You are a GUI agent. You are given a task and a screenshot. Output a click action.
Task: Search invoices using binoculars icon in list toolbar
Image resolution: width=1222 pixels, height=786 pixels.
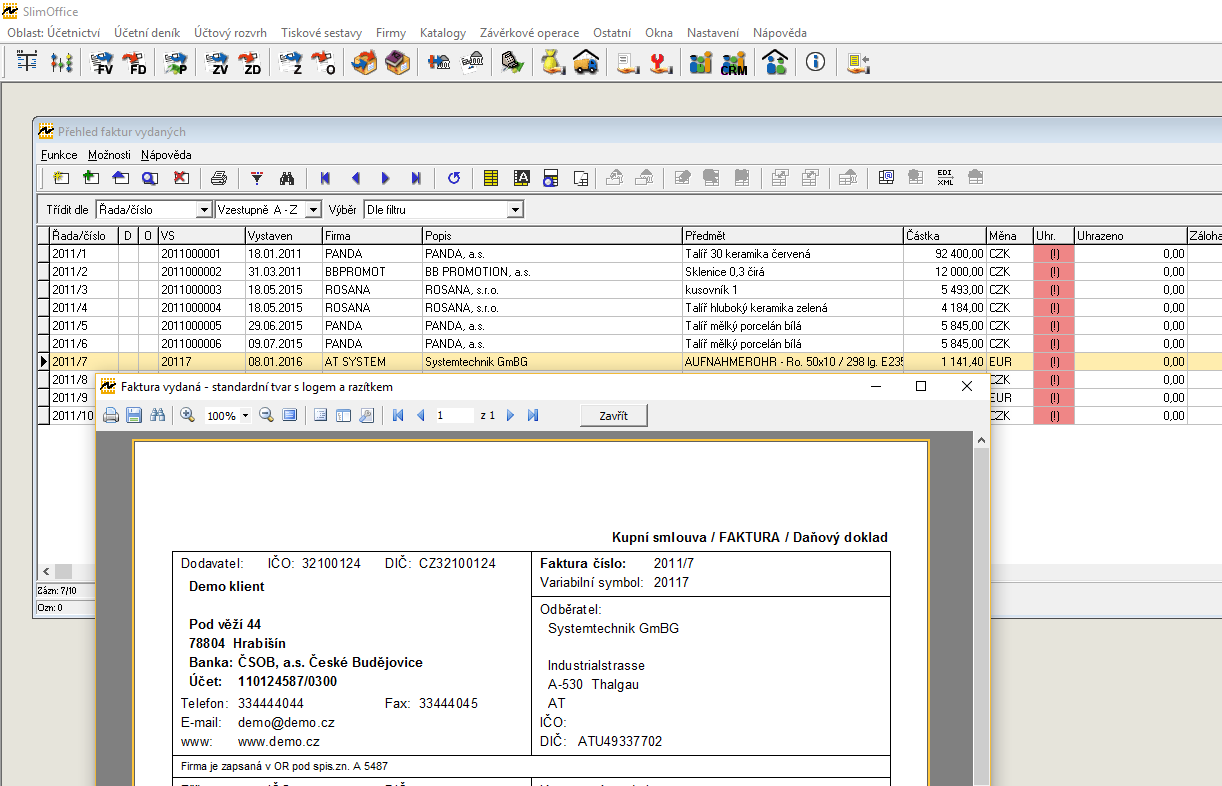[287, 178]
